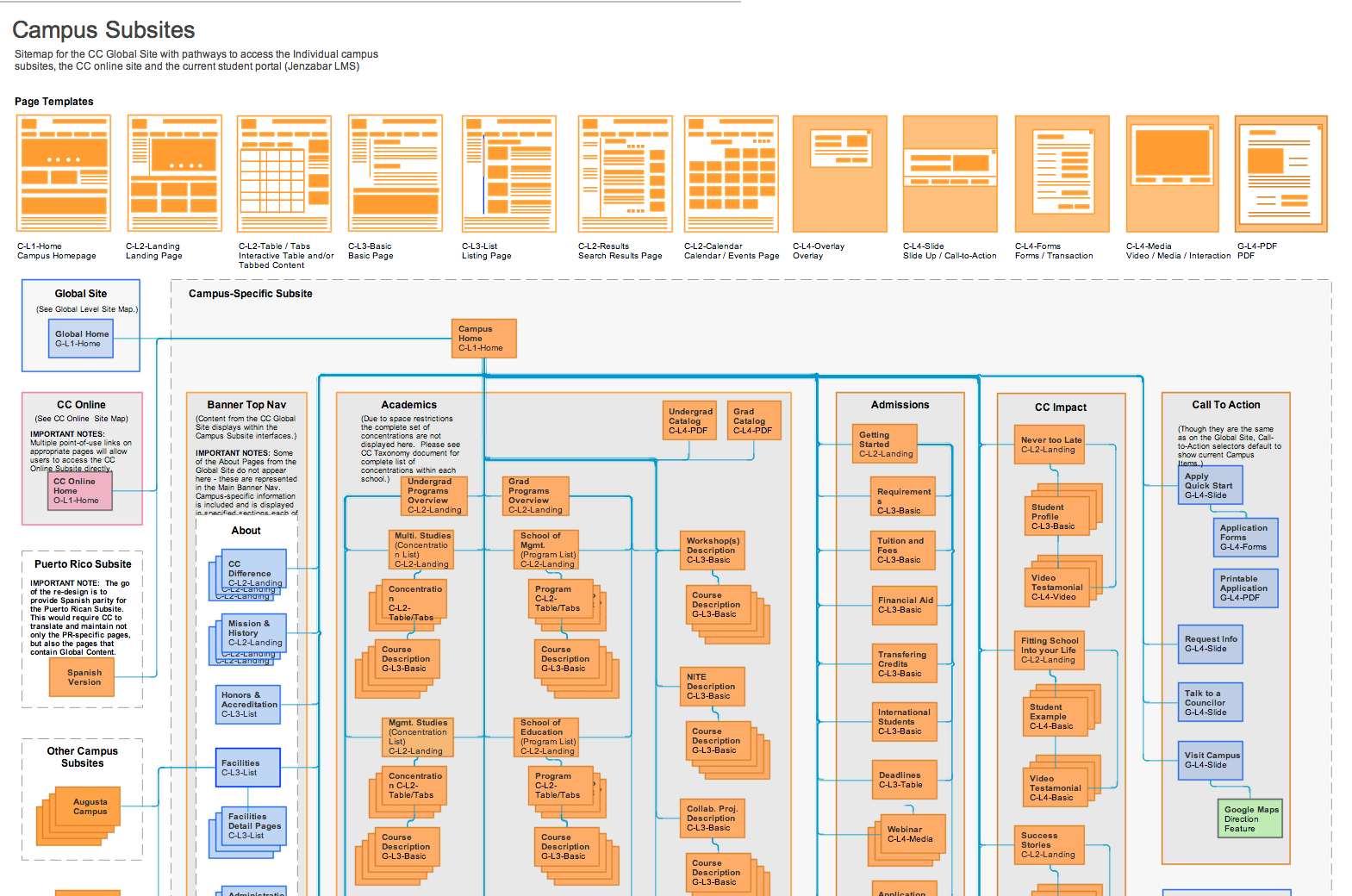Click the C-L4-Slide call-to-action thumbnail

coord(950,174)
